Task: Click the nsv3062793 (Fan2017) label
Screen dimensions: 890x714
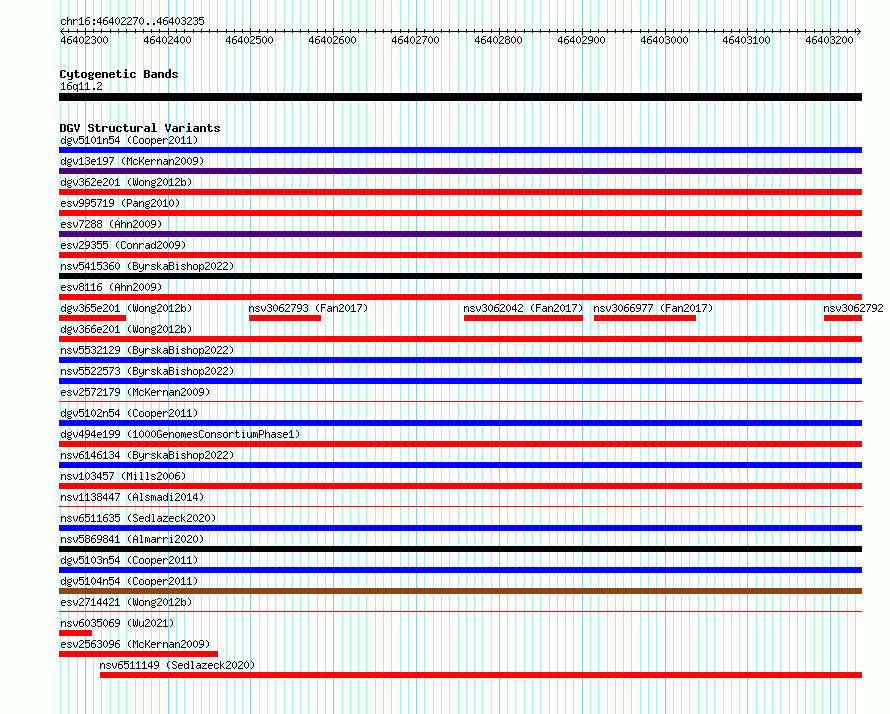Action: [308, 308]
